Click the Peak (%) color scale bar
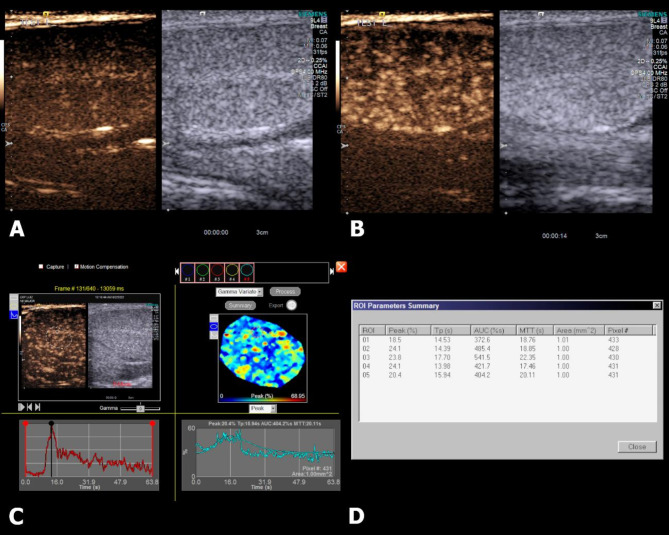The height and width of the screenshot is (535, 669). 262,400
